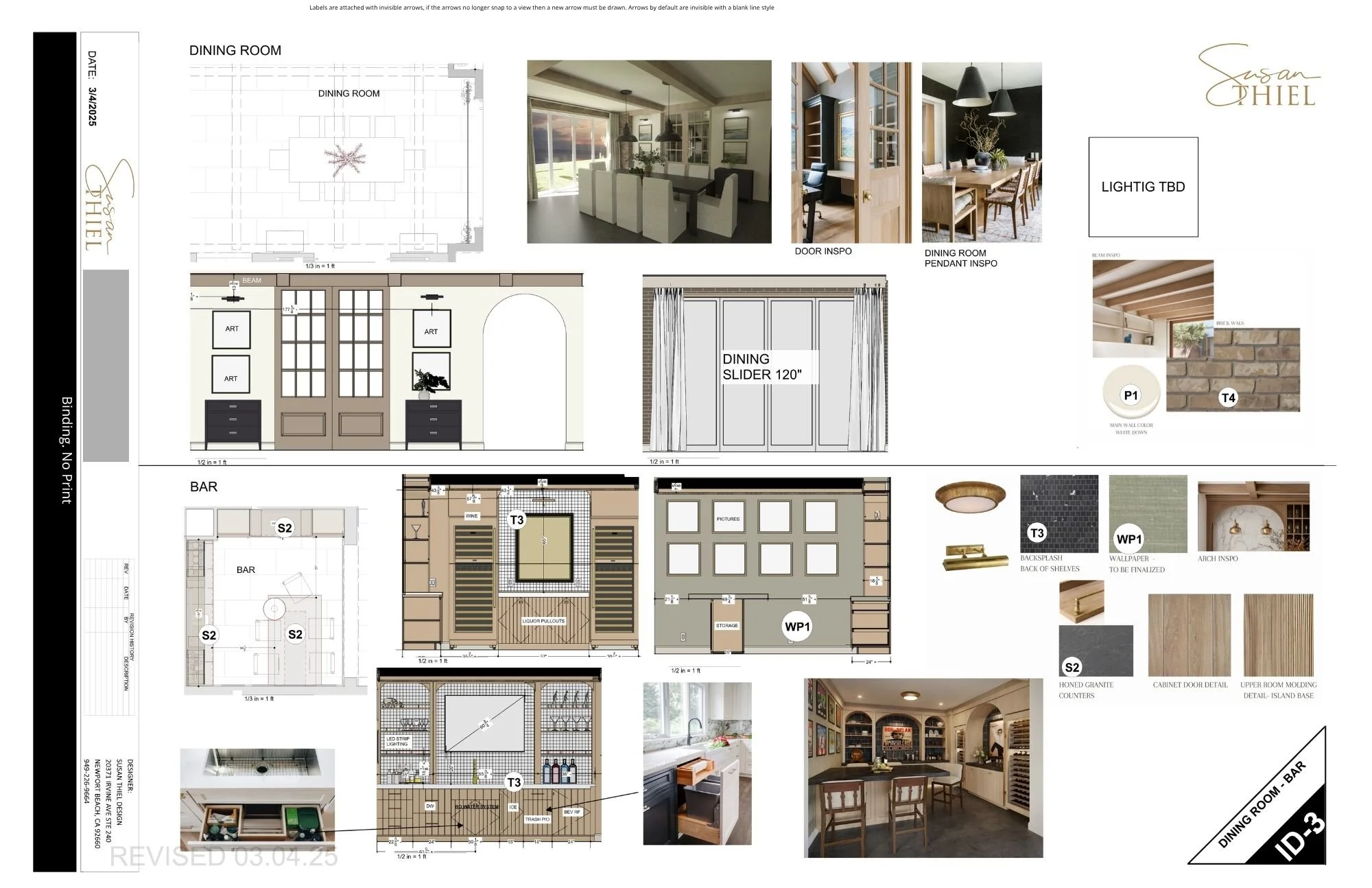The image size is (1372, 888).
Task: Open the dining room pendant inspo photo
Action: coord(982,152)
